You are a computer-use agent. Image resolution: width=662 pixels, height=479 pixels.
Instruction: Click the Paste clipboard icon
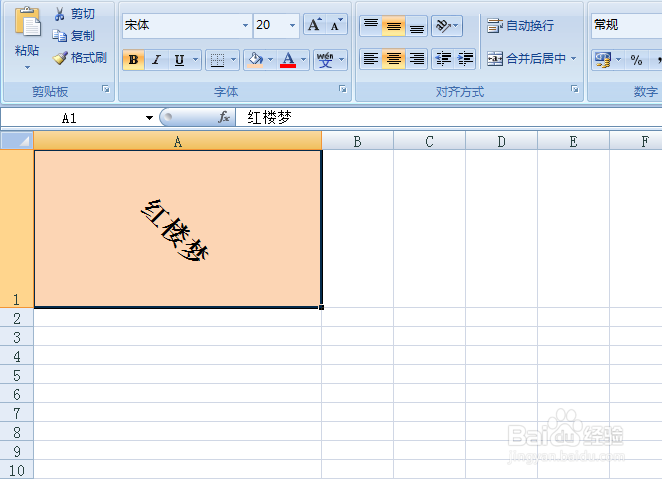(28, 22)
